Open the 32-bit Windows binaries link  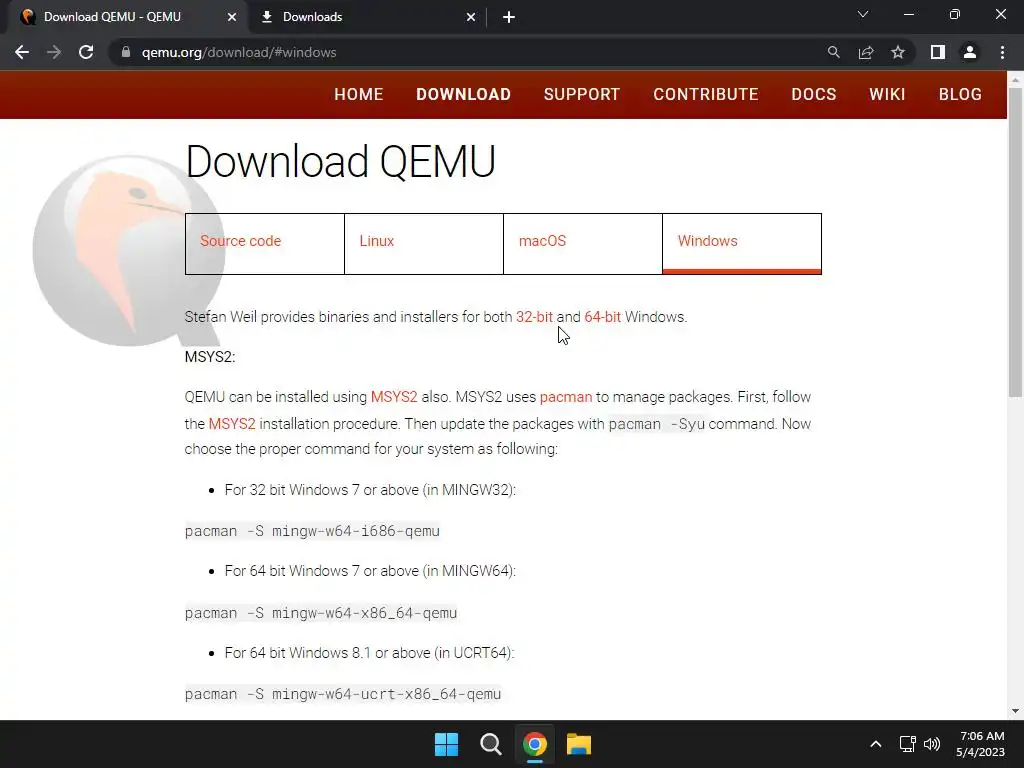pos(534,317)
